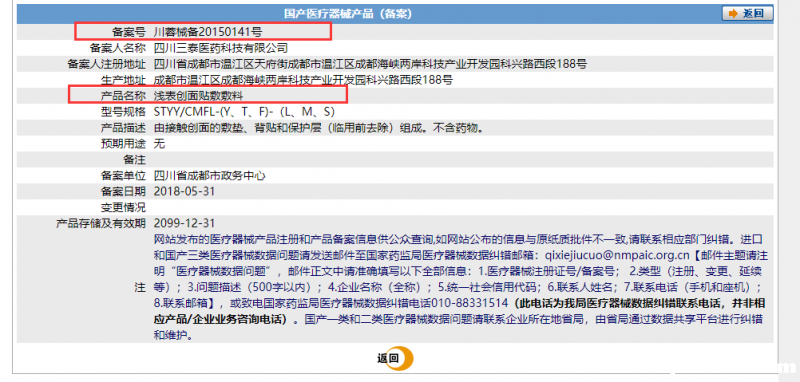Click the date 2018-05-31
Screen dimensions: 800x382
(184, 191)
